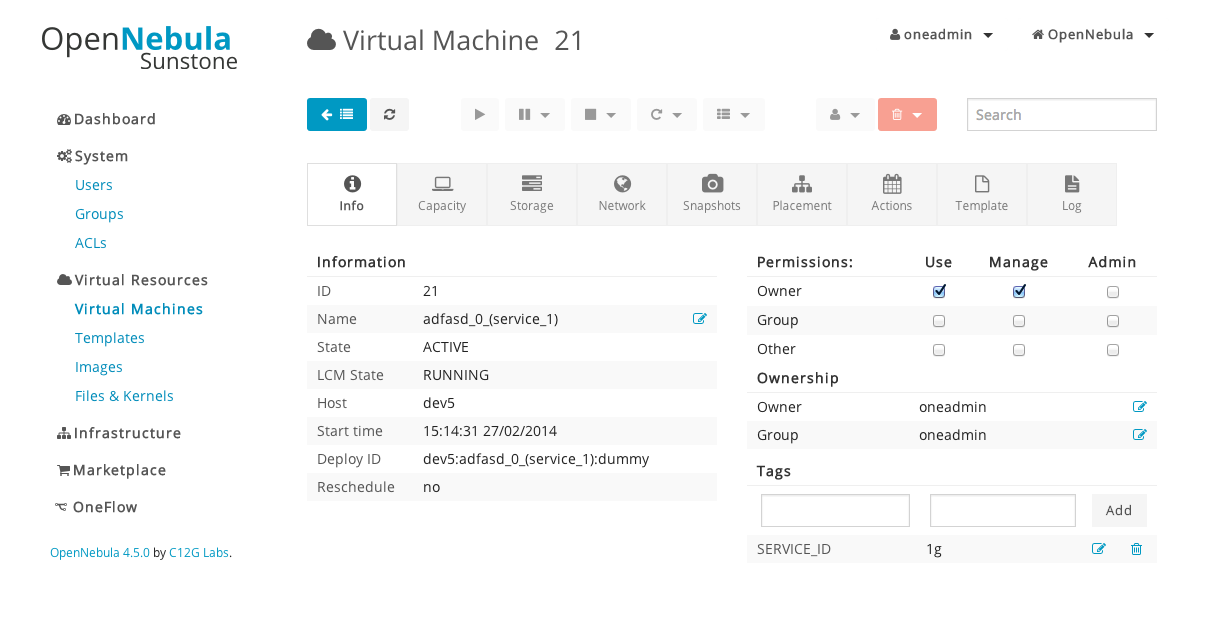Switch to the Log tab
This screenshot has width=1217, height=634.
pyautogui.click(x=1072, y=194)
